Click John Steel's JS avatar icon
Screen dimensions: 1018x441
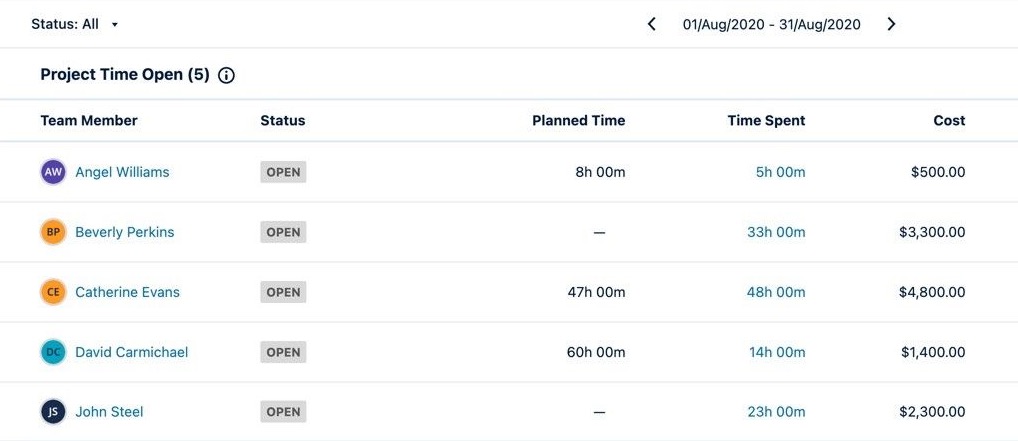54,412
